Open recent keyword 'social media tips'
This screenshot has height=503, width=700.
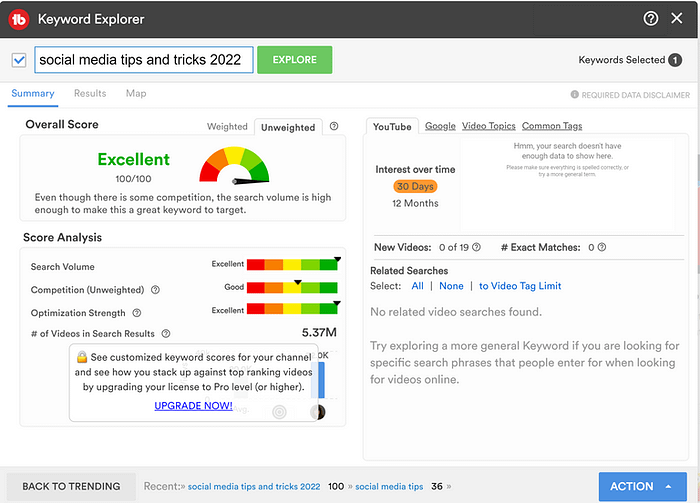point(389,486)
